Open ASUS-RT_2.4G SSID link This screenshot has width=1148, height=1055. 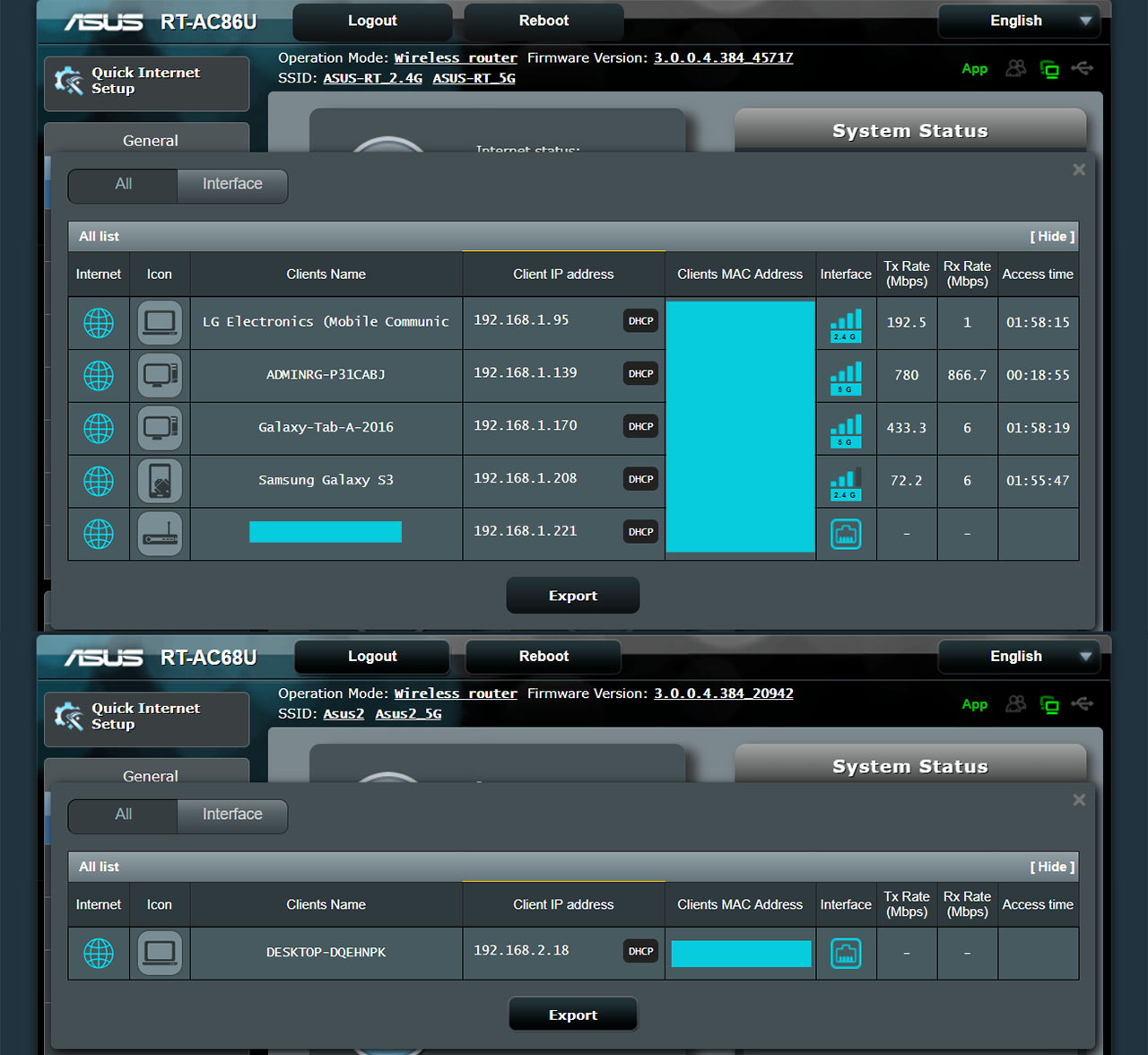(x=372, y=78)
